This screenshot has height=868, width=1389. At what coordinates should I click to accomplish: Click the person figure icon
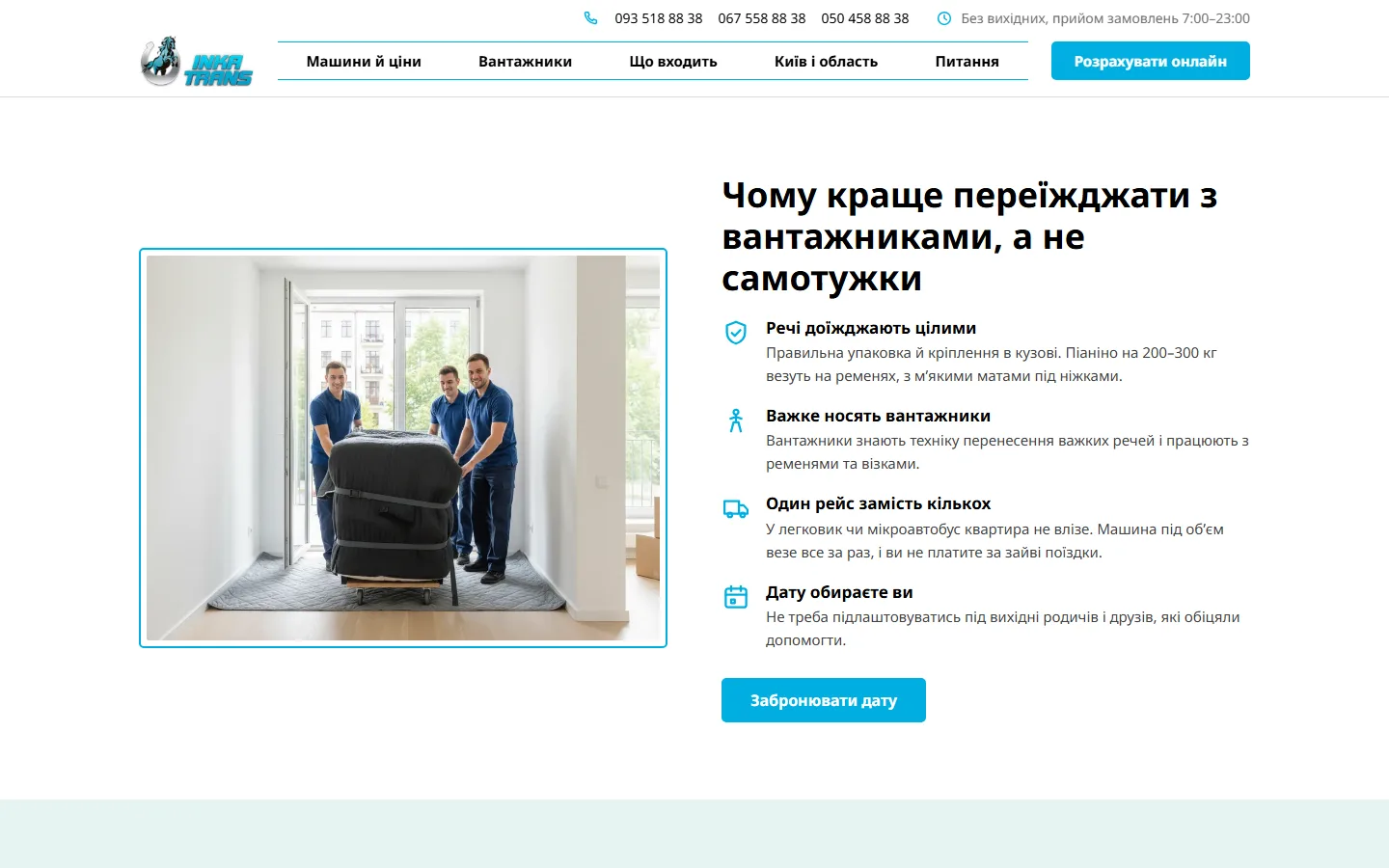pos(736,420)
